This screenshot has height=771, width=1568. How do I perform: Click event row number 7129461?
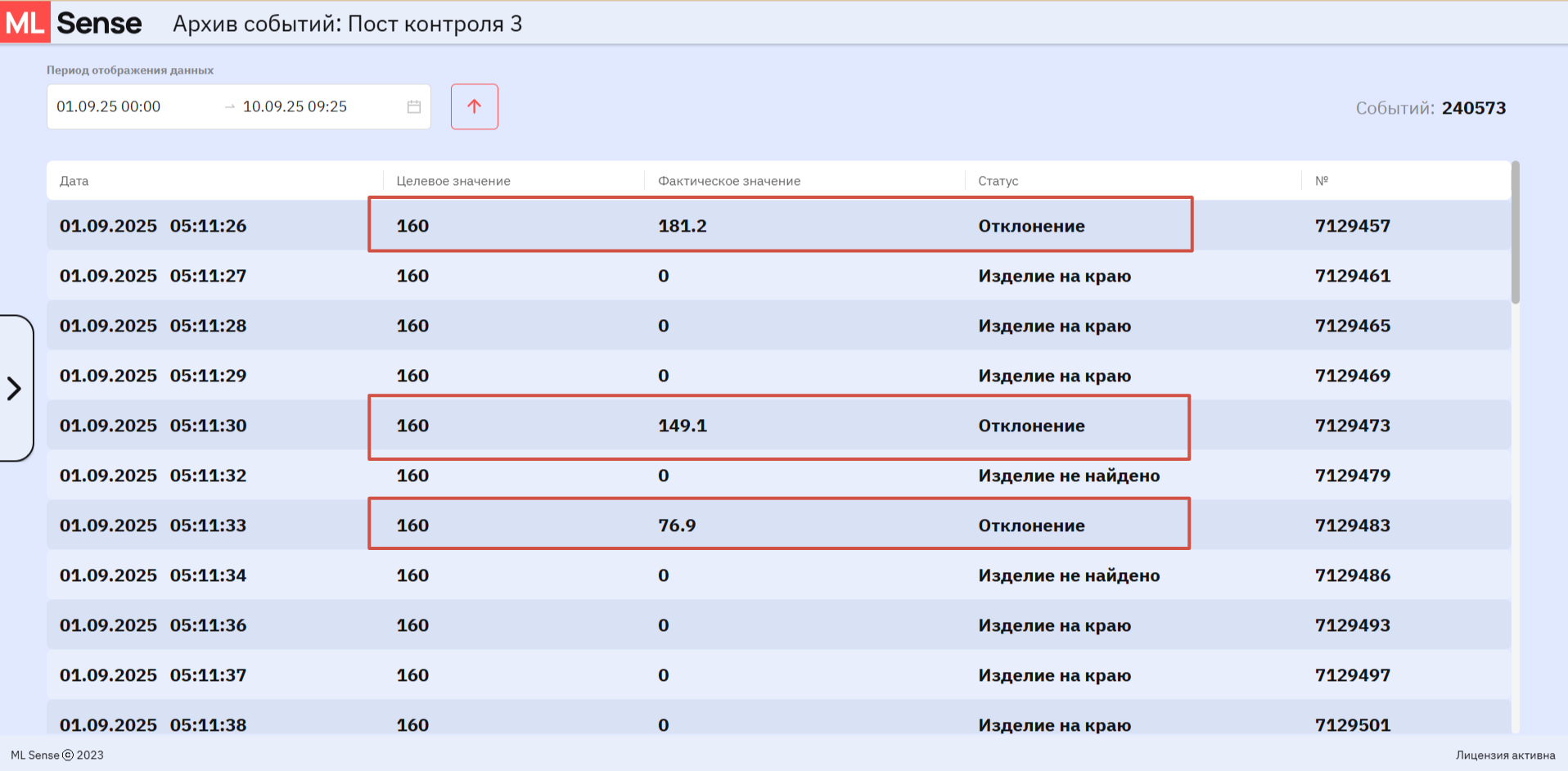coord(1352,276)
